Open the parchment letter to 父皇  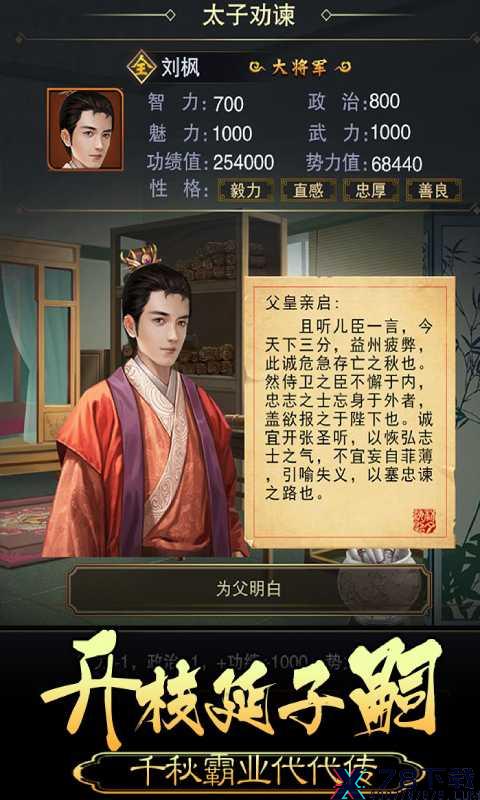point(350,412)
